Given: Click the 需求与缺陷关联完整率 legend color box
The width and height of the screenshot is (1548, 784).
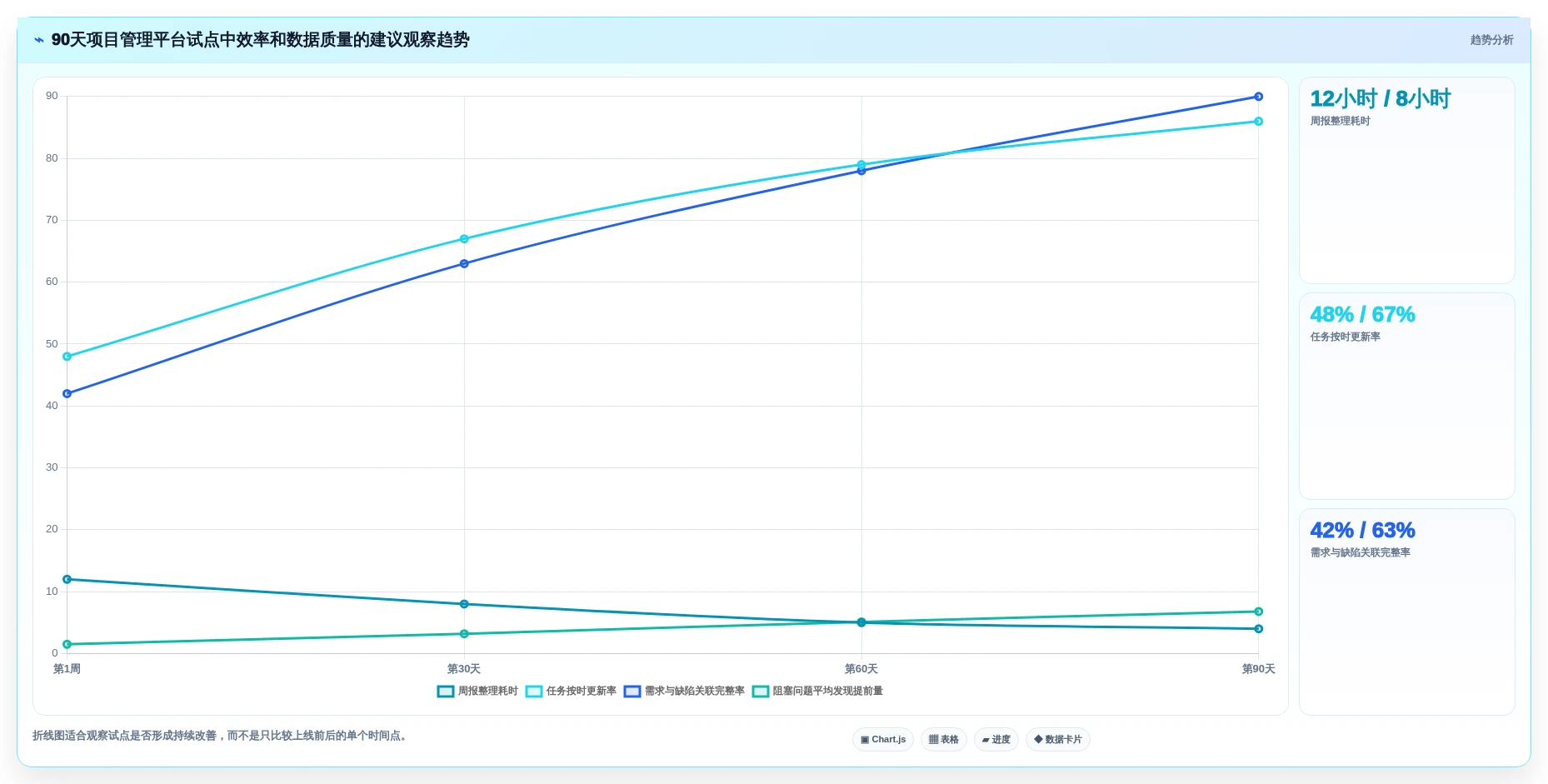Looking at the screenshot, I should point(632,692).
